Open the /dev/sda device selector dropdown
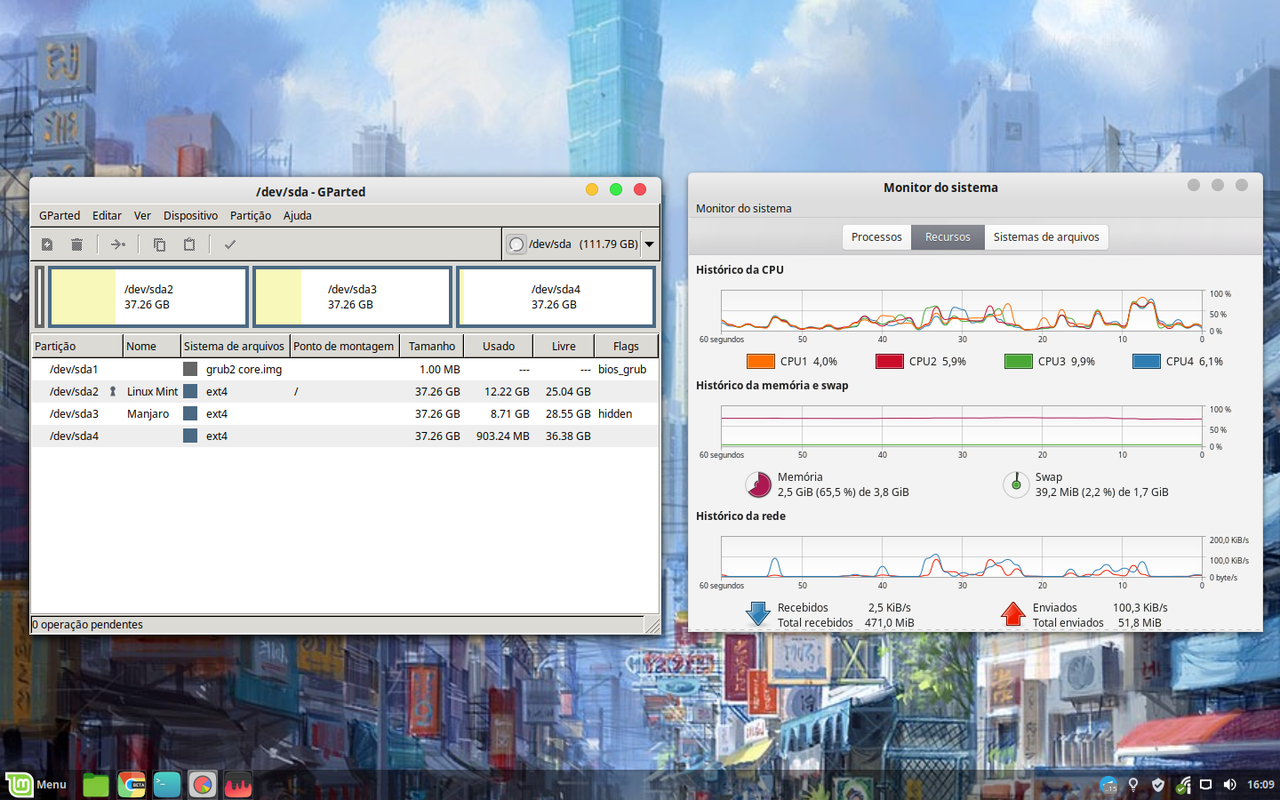Screen dimensions: 1280x800 coord(580,244)
